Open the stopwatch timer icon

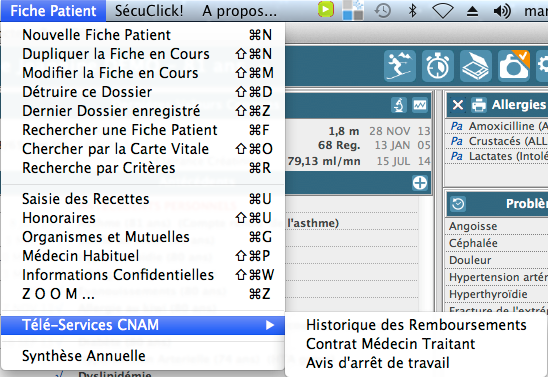[x=438, y=66]
